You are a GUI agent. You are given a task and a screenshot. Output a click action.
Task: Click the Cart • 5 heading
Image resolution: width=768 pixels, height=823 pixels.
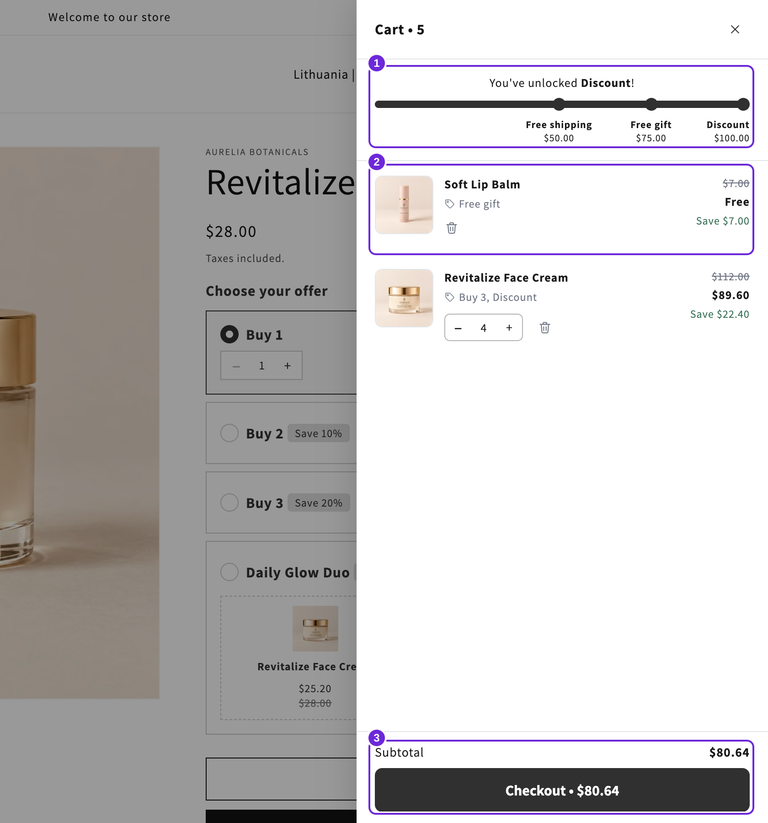click(399, 30)
